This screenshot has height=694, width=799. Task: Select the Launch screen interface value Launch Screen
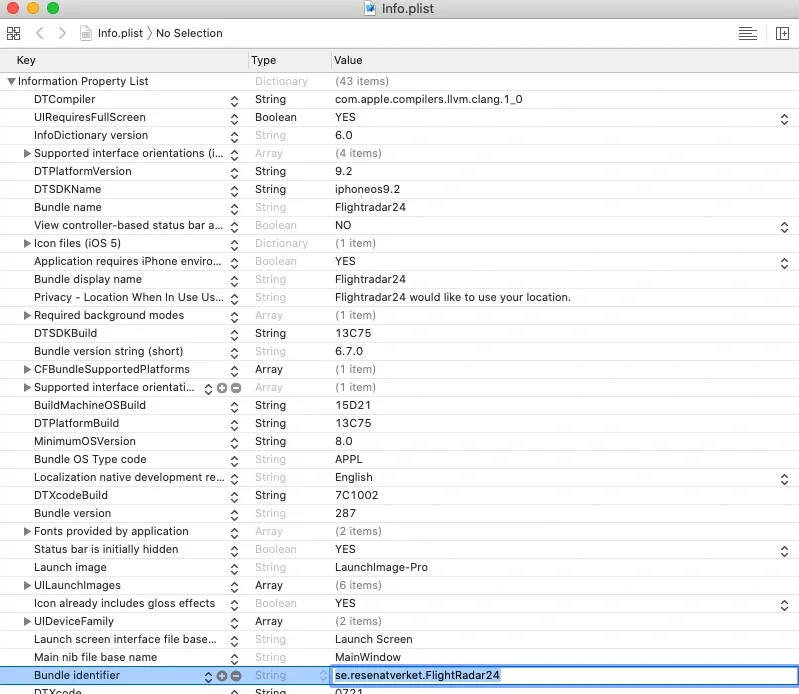(374, 639)
